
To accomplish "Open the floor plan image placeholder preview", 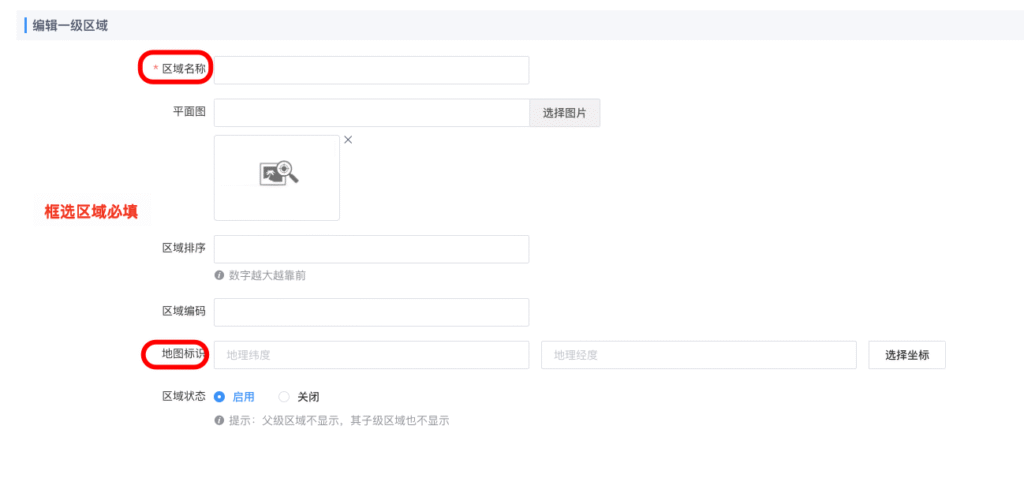I will [x=277, y=176].
